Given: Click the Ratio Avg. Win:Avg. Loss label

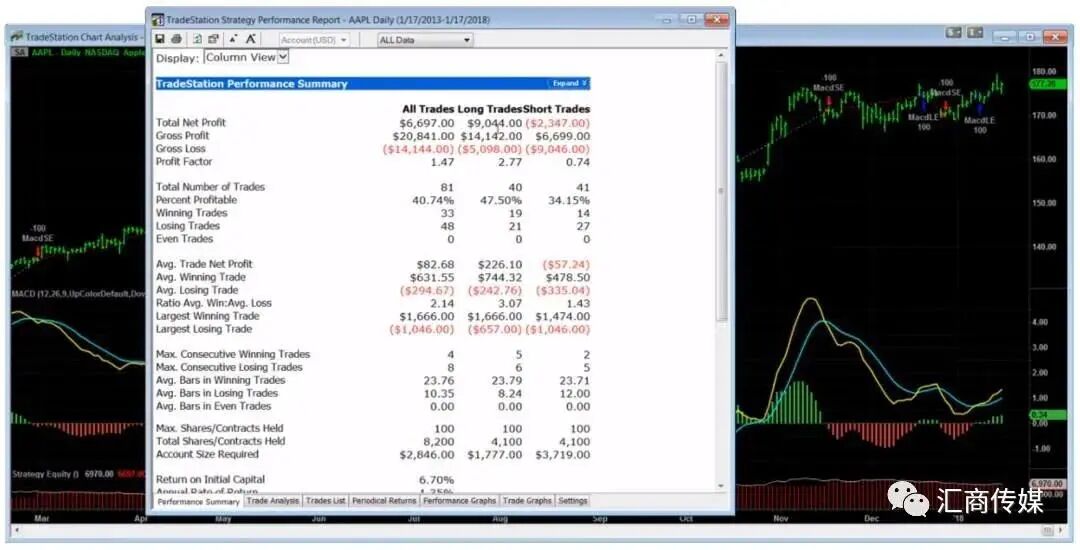Looking at the screenshot, I should pos(214,303).
